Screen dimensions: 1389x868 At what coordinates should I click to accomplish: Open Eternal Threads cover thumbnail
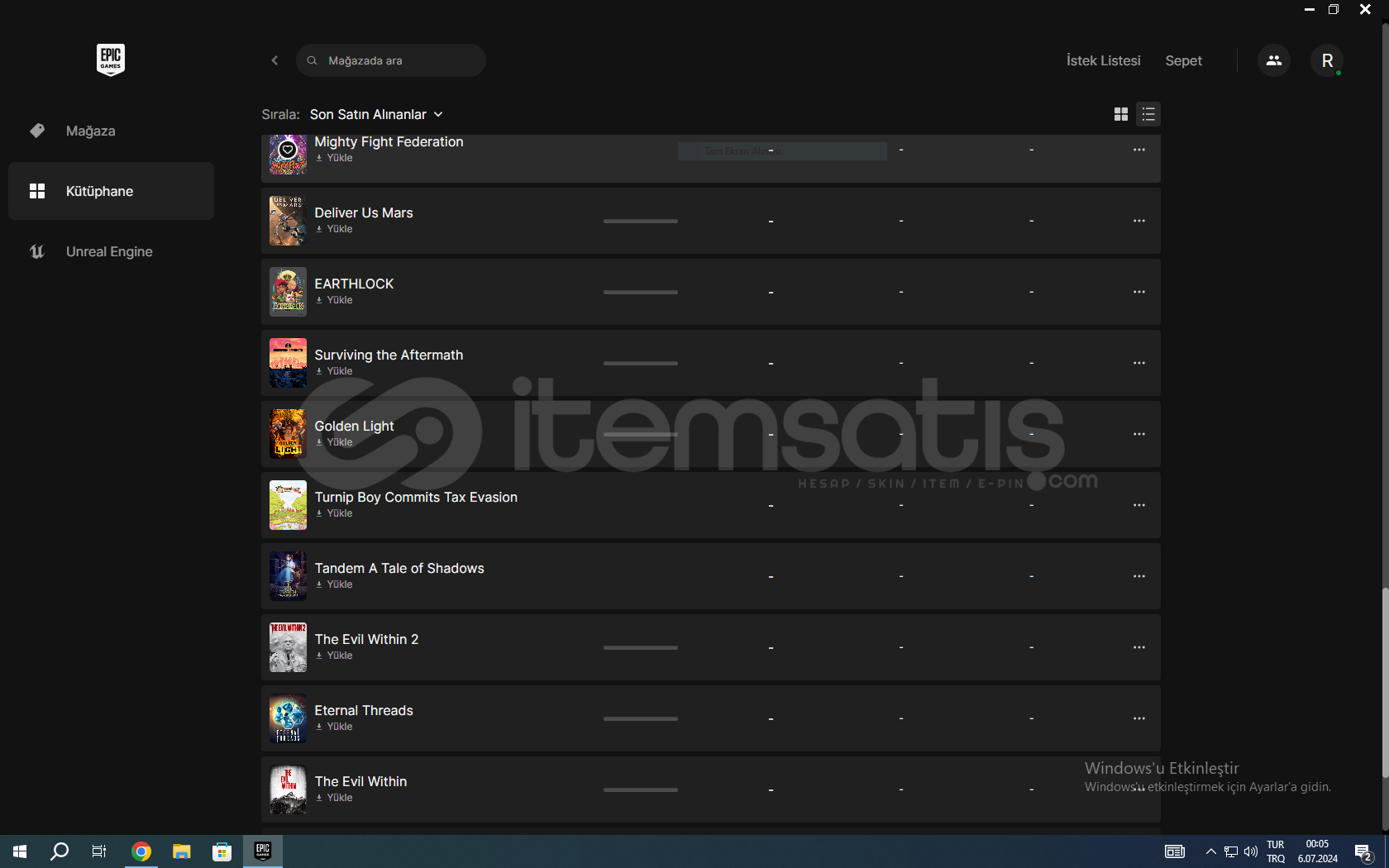[288, 718]
